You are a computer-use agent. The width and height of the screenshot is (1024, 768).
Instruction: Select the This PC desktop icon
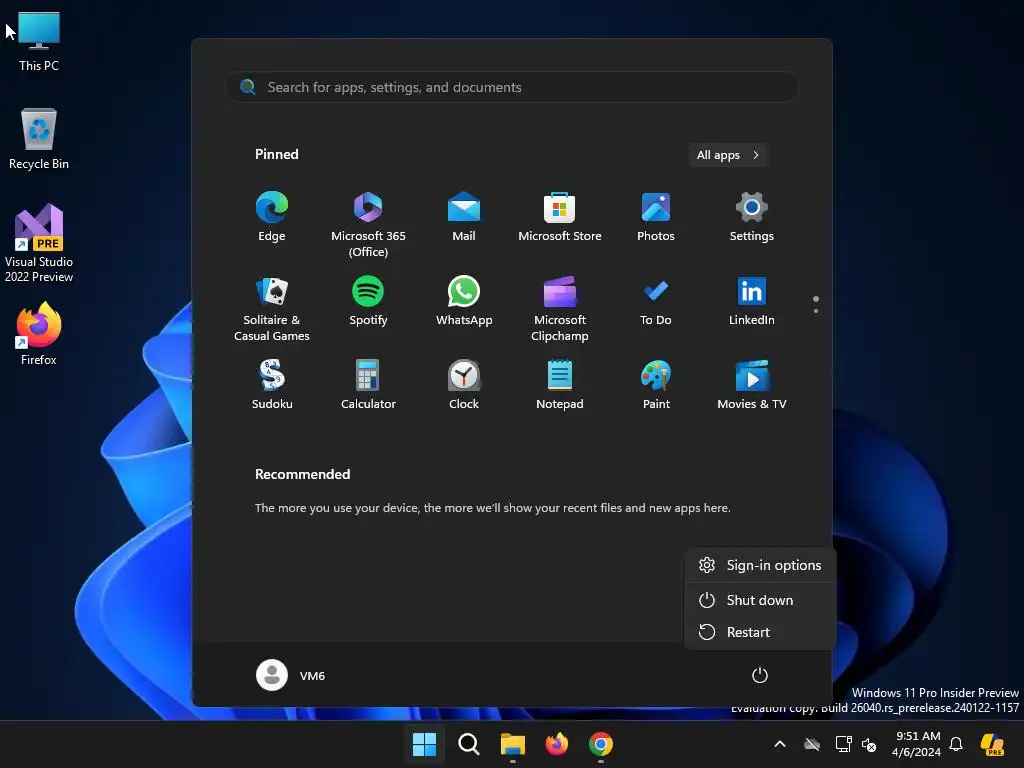[39, 41]
